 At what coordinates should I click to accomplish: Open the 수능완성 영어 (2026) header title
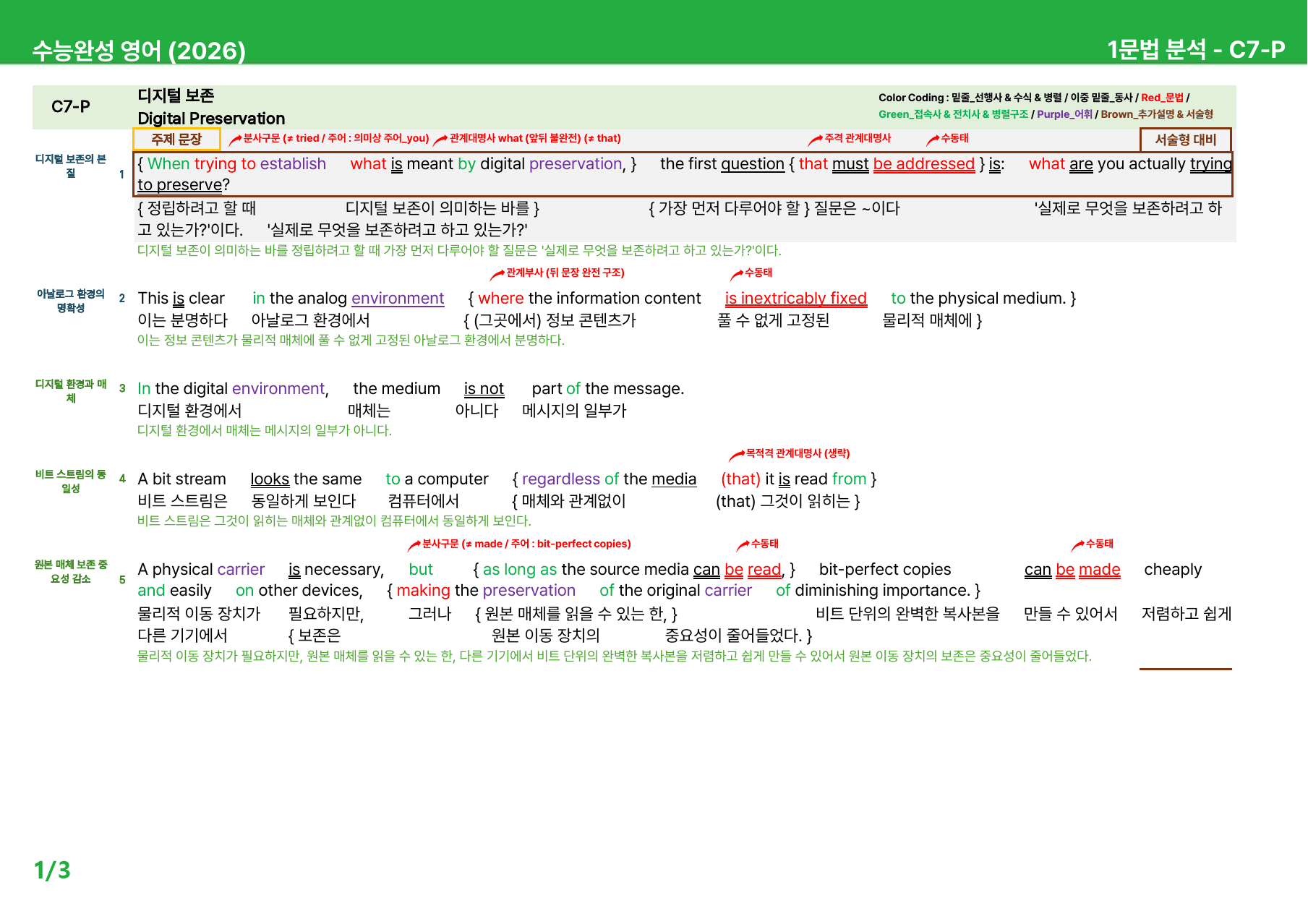139,51
